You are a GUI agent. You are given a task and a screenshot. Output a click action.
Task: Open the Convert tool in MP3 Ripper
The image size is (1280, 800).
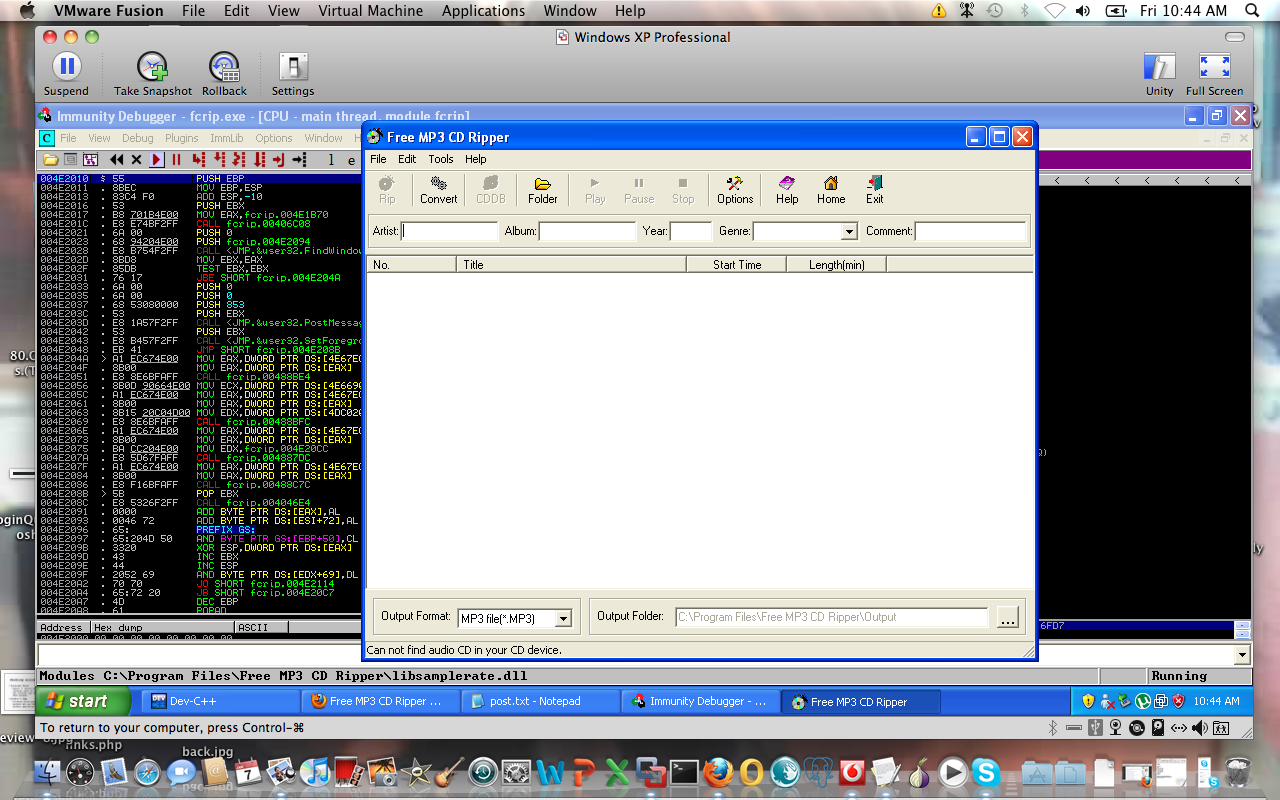(438, 190)
